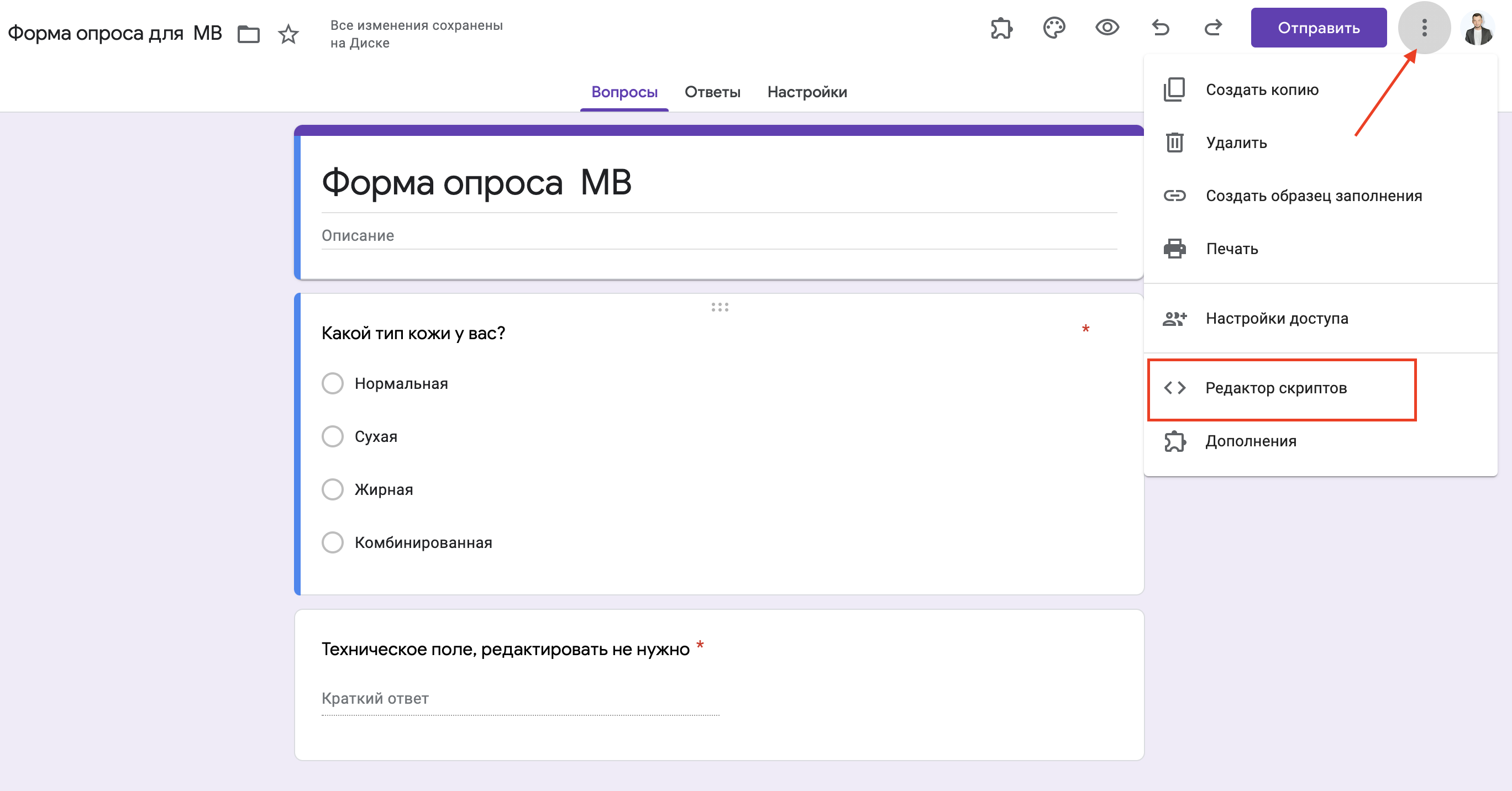Switch to the Настройки tab
This screenshot has width=1512, height=791.
[807, 92]
